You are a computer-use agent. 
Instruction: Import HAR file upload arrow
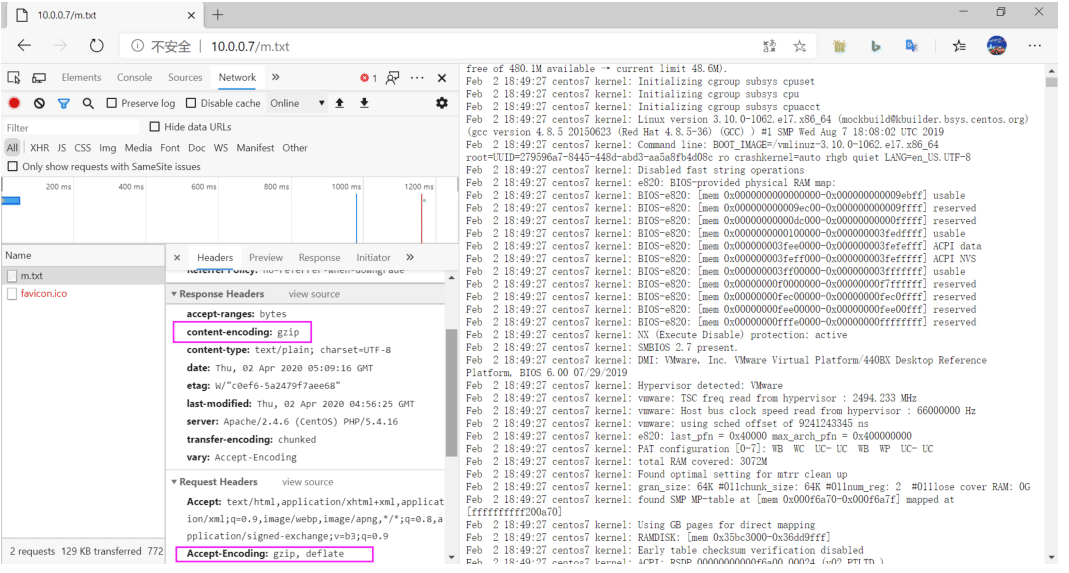[x=340, y=103]
